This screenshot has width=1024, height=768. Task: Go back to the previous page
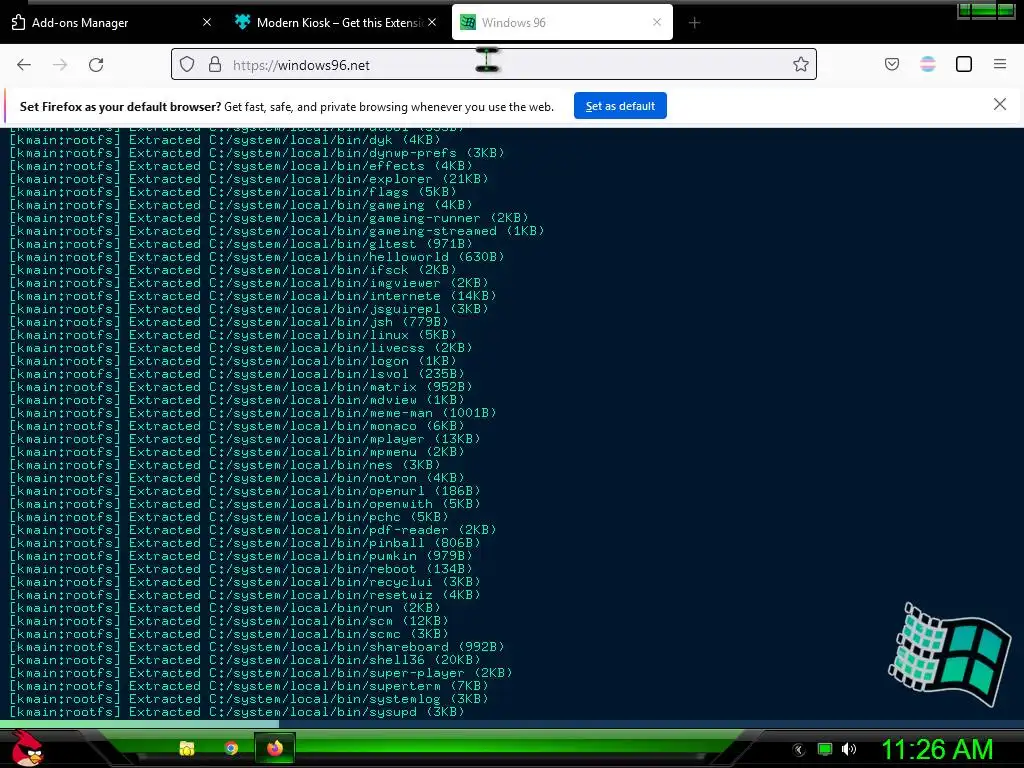click(x=24, y=65)
